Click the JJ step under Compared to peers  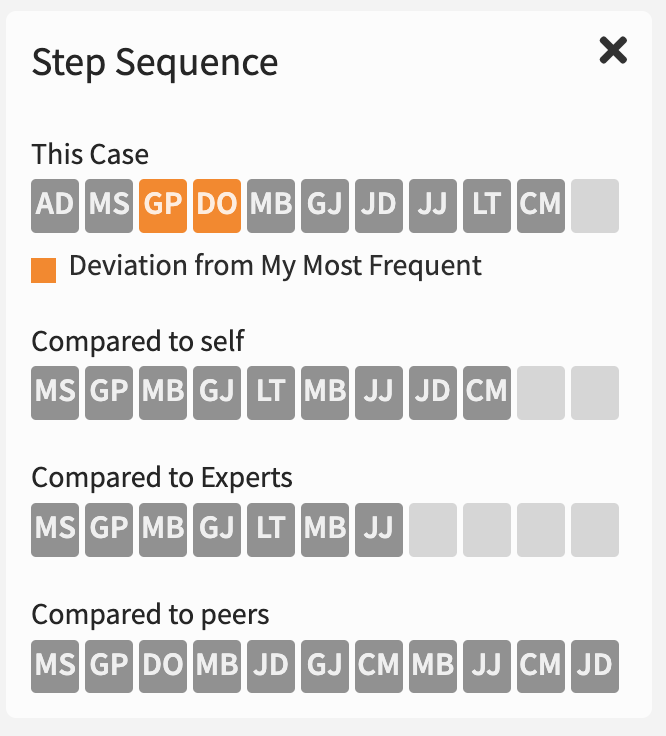click(x=487, y=666)
